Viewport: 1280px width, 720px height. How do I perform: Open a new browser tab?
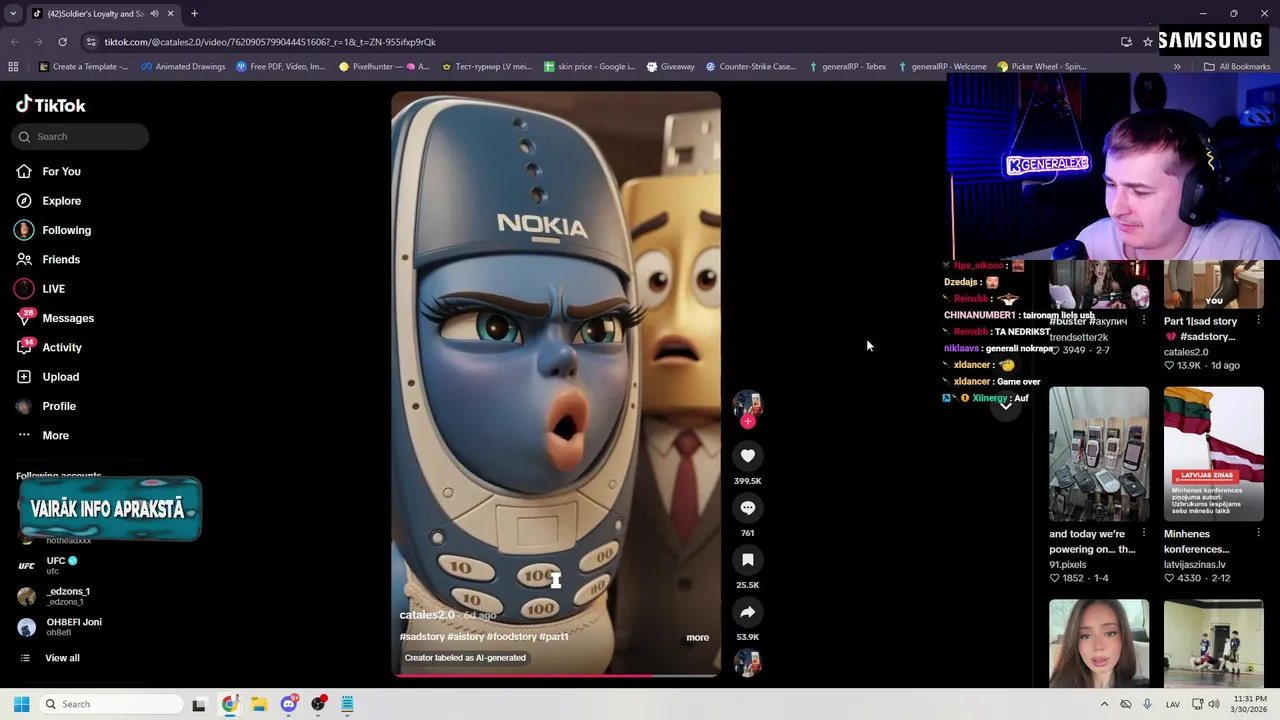tap(194, 14)
